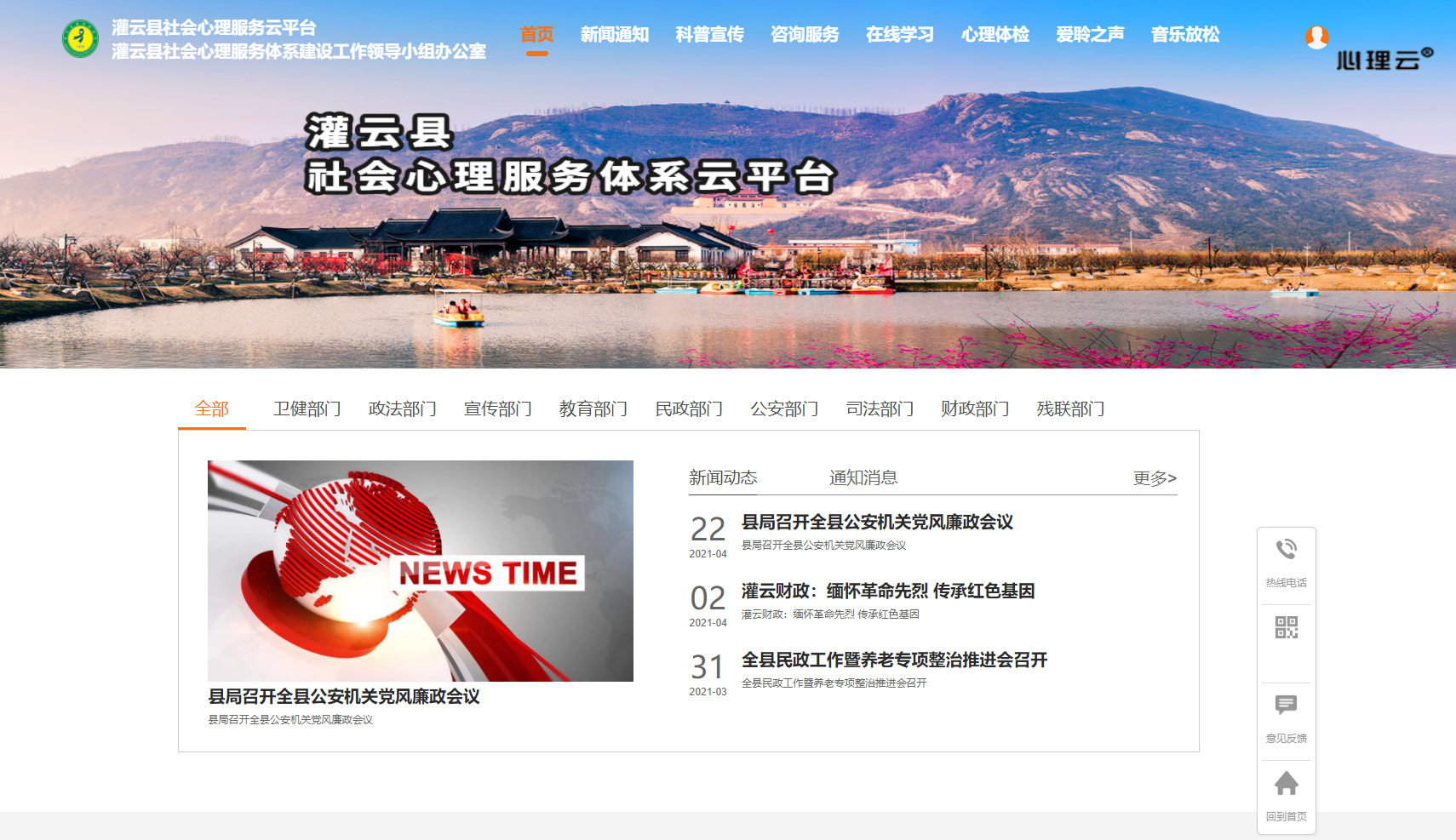Switch to the 通知消息 tab
Image resolution: width=1456 pixels, height=840 pixels.
(863, 477)
